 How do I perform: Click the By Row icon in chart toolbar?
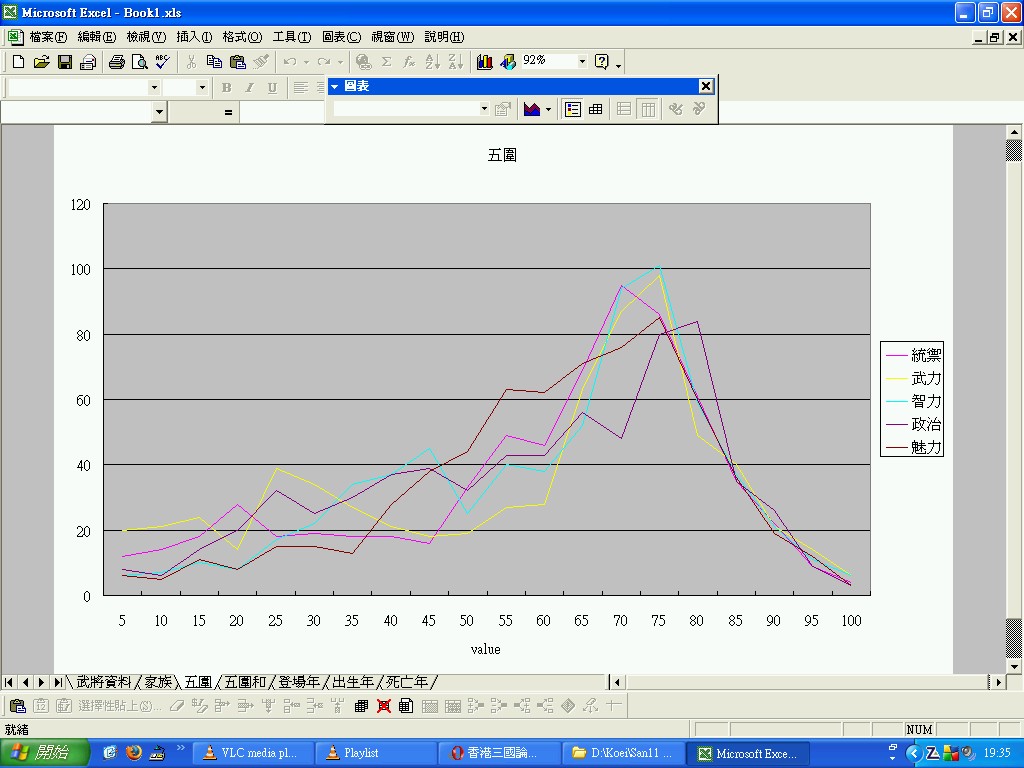[624, 110]
